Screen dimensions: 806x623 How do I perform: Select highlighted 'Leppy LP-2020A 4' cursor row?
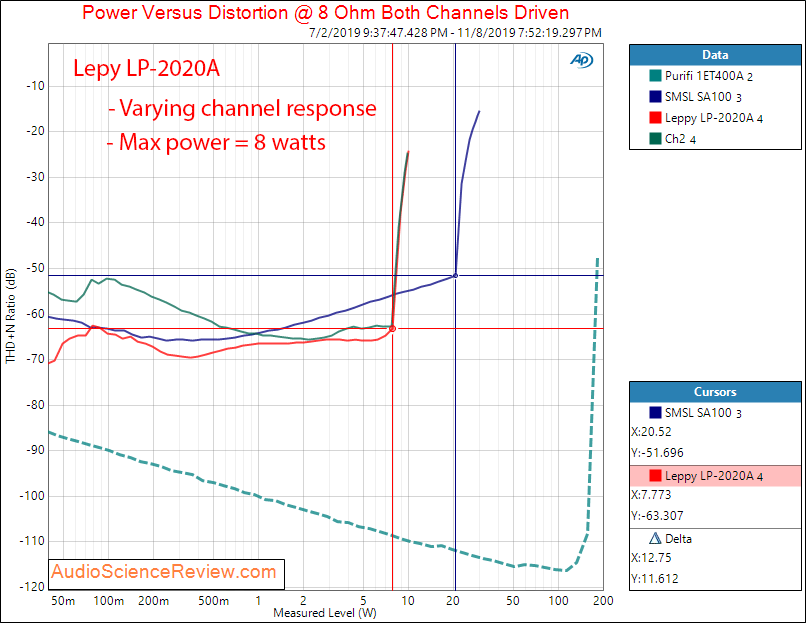click(x=715, y=476)
